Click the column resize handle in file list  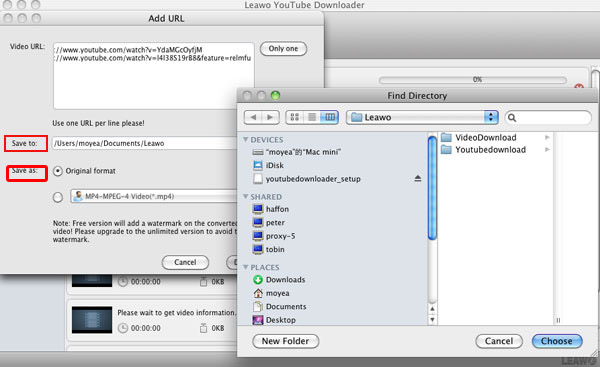[558, 320]
